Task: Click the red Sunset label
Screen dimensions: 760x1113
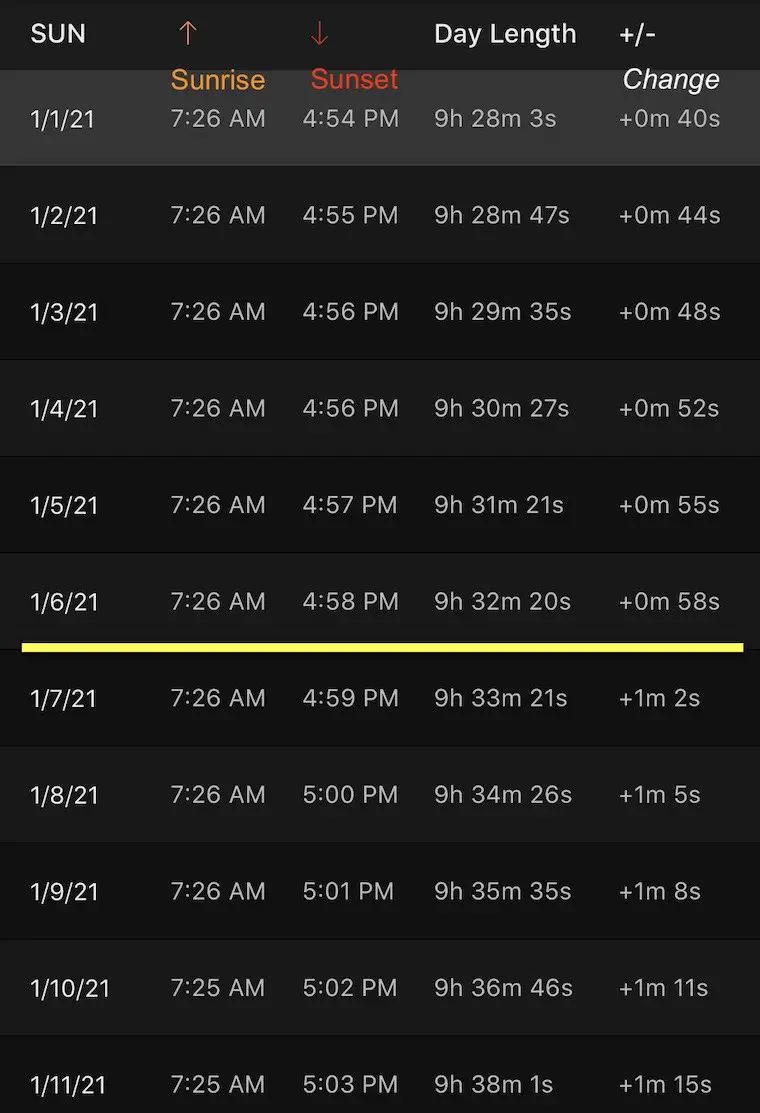Action: [x=354, y=79]
